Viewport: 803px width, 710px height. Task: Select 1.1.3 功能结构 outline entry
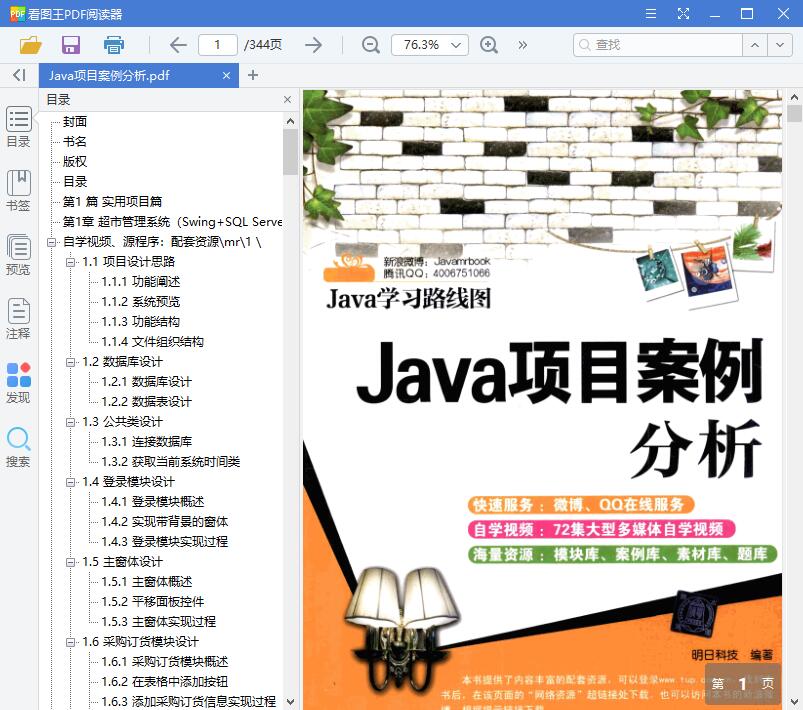coord(141,322)
